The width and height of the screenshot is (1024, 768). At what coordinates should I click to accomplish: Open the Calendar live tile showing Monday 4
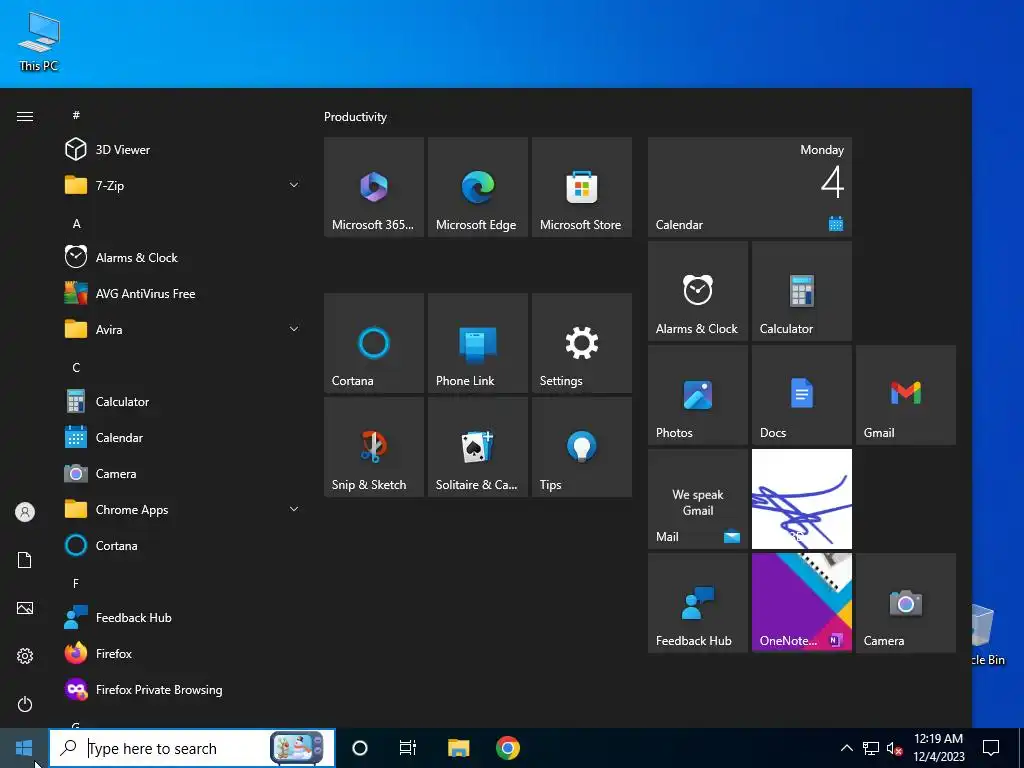tap(750, 187)
